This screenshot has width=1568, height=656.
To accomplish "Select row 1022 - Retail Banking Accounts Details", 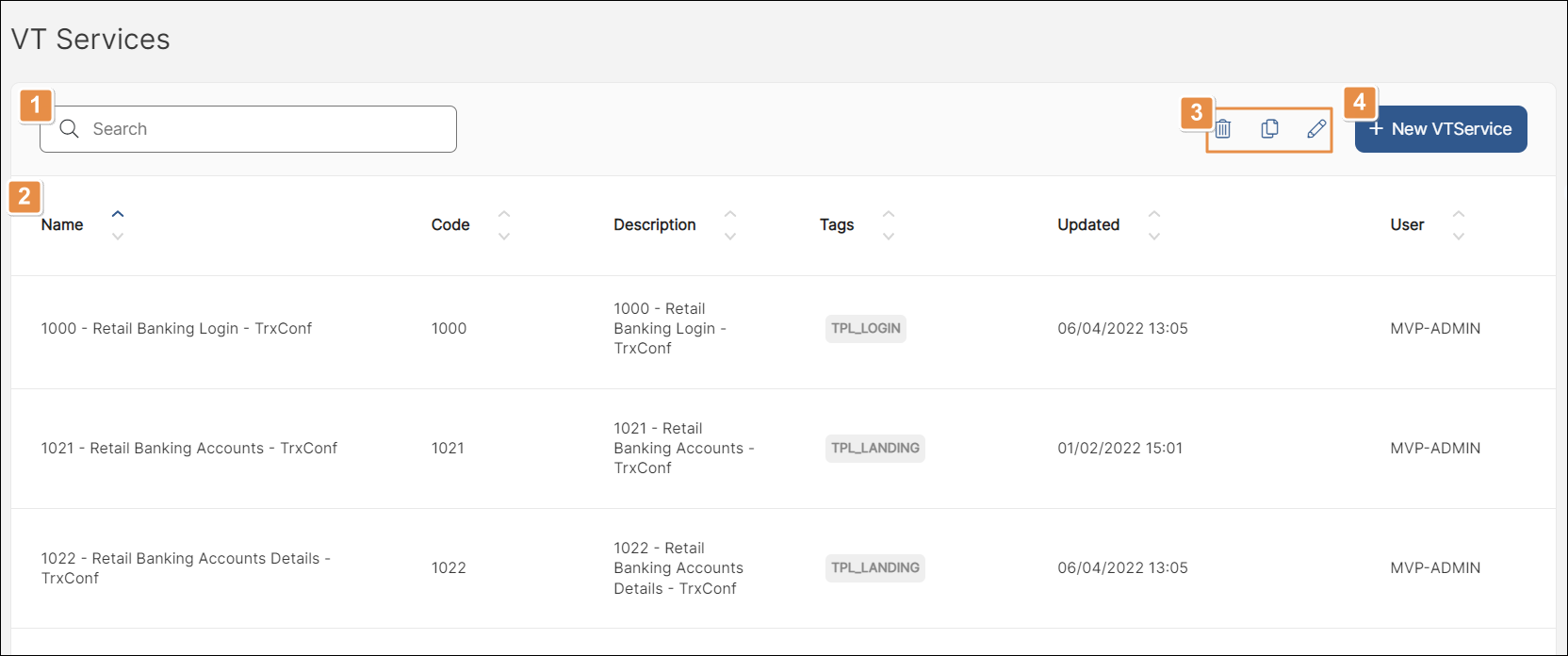I will [783, 568].
